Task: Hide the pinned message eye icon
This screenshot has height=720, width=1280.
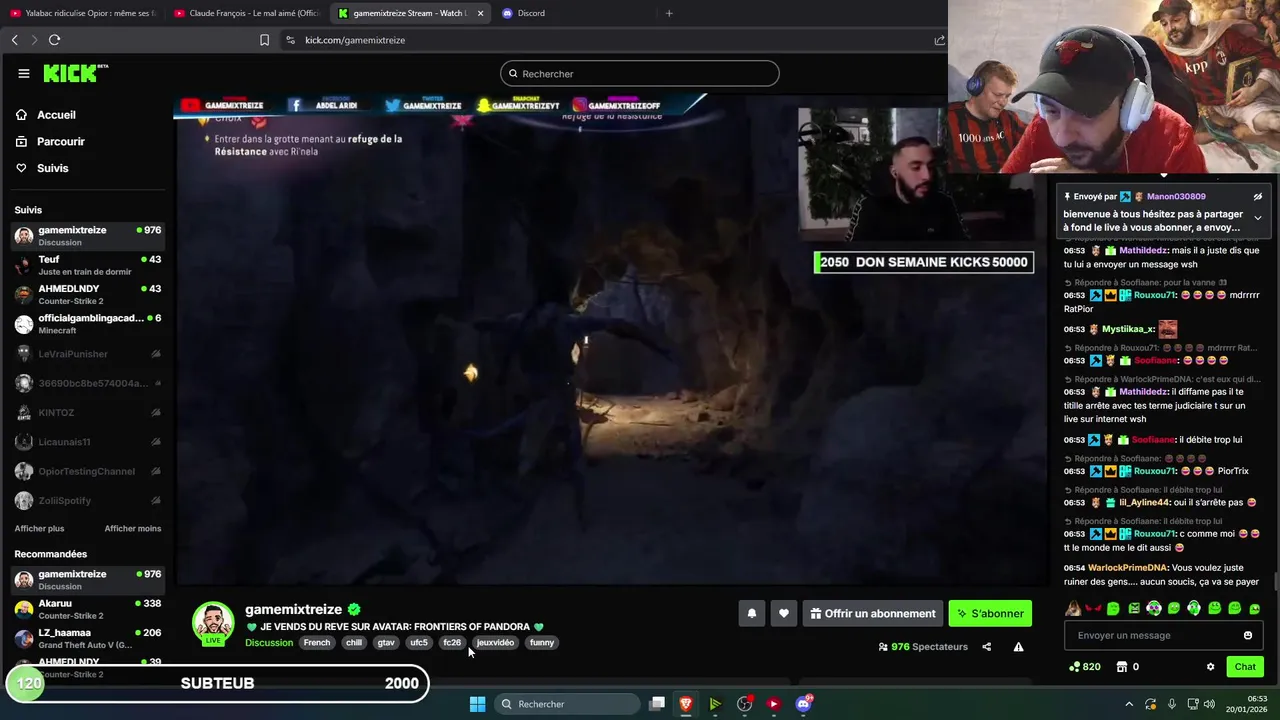Action: tap(1257, 197)
